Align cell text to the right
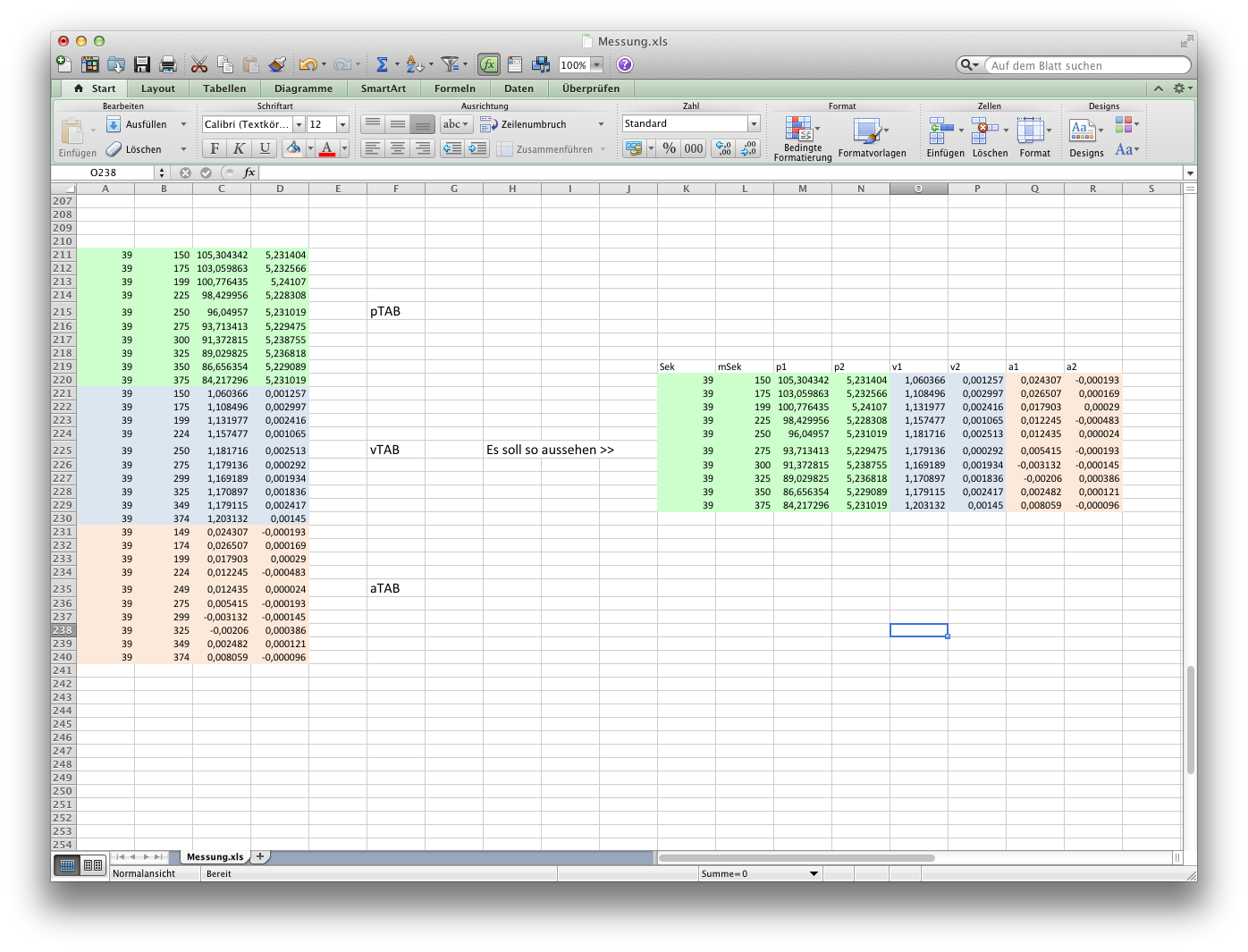1248x952 pixels. point(423,148)
